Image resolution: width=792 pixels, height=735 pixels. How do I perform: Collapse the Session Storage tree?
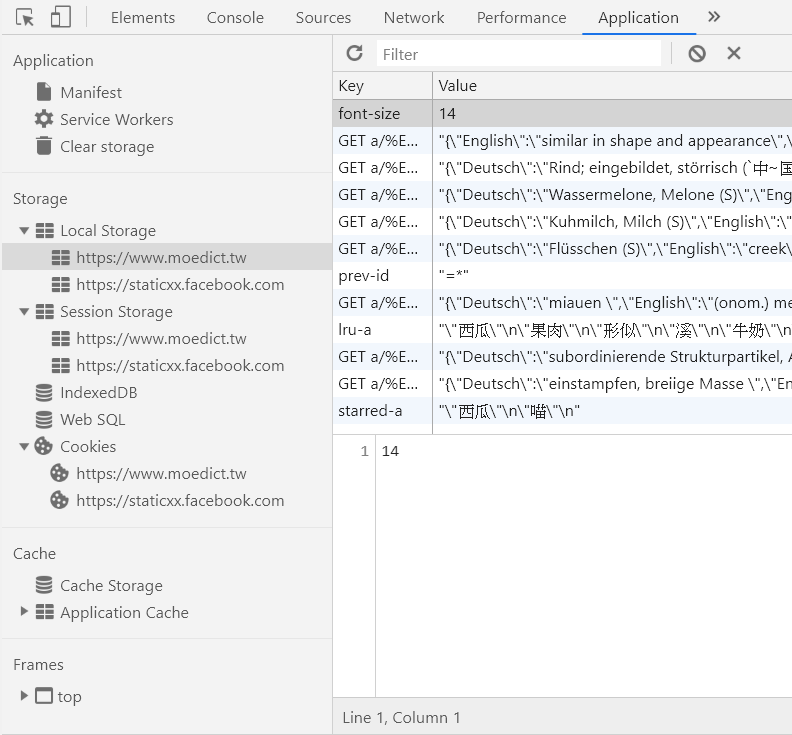24,312
